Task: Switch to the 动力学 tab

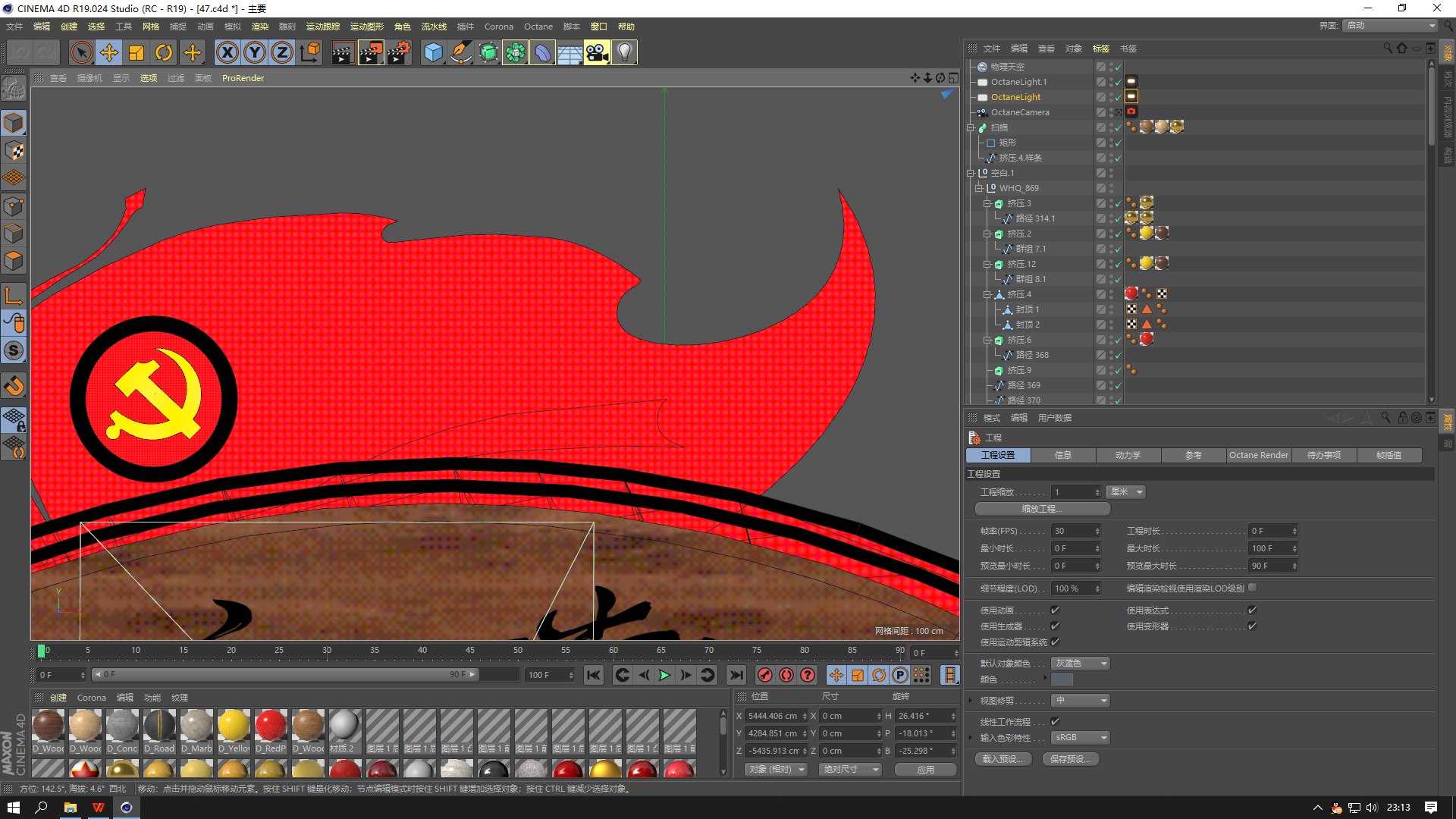Action: 1128,455
